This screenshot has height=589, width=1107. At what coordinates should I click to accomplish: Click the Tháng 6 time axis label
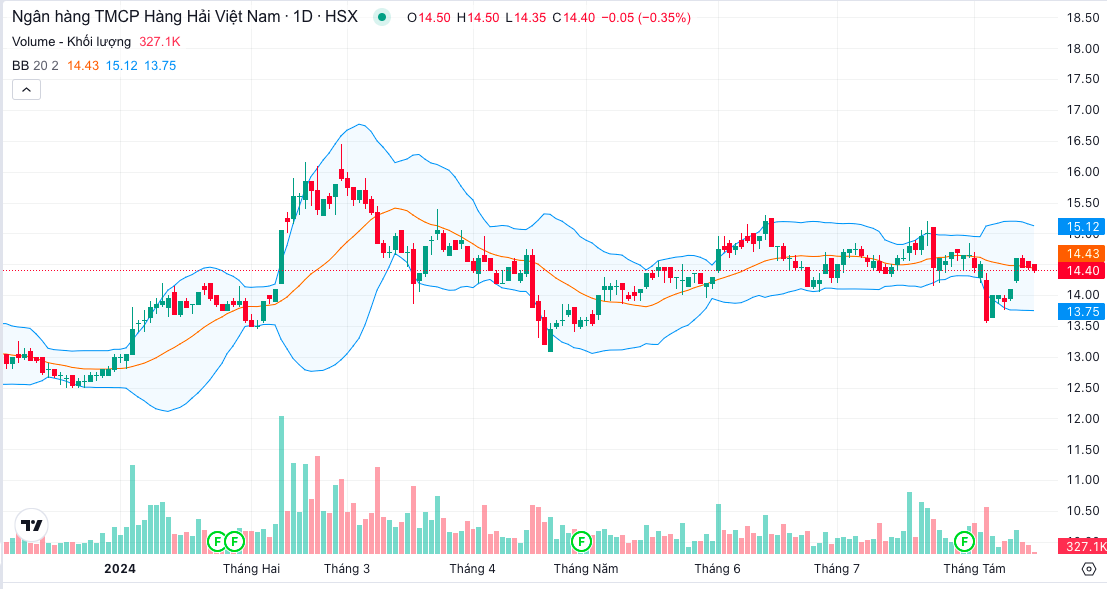pyautogui.click(x=717, y=569)
